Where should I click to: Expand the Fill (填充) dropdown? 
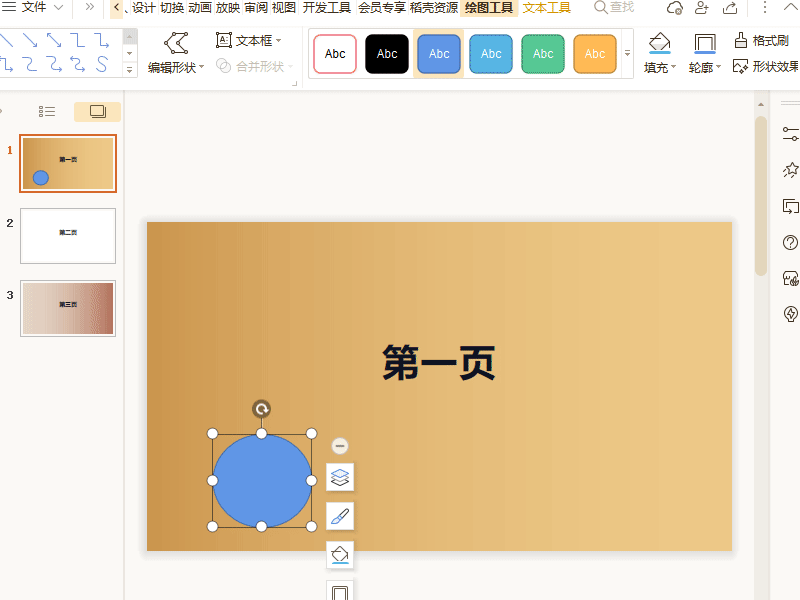coord(660,68)
